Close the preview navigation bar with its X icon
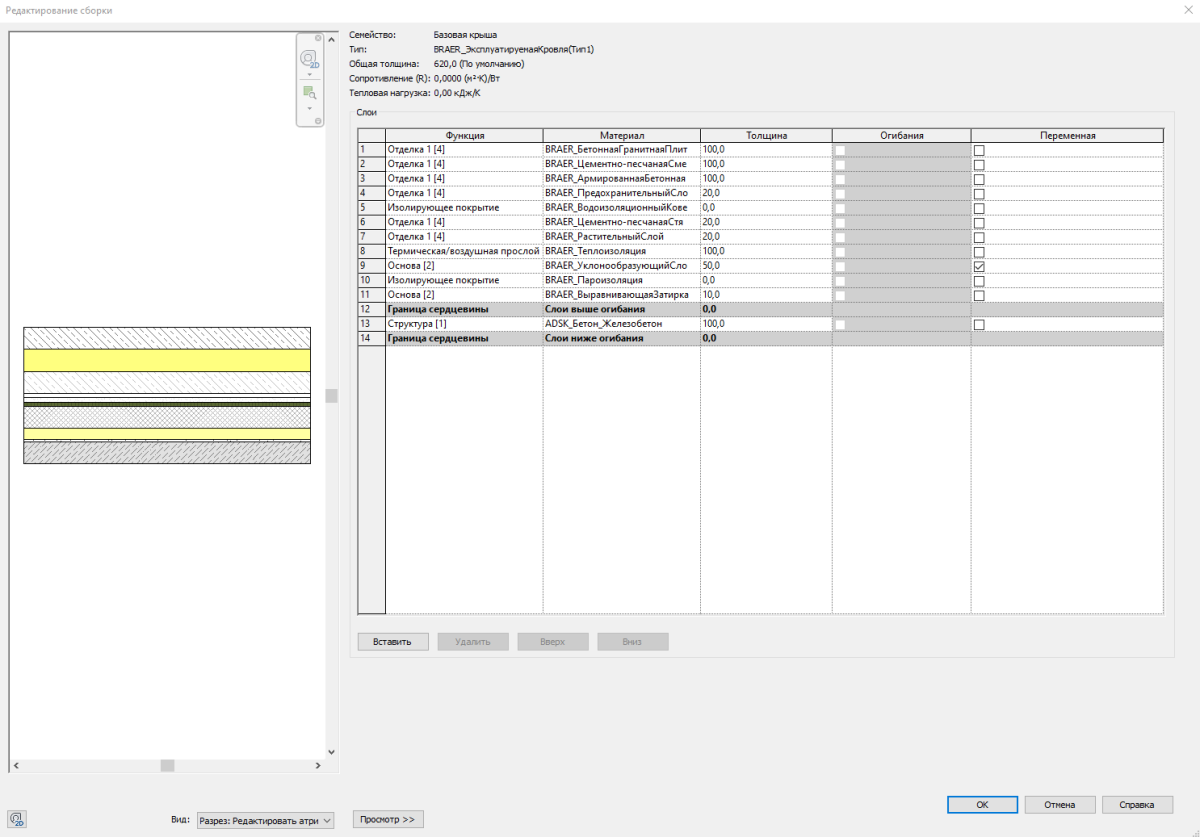1200x837 pixels. 318,40
